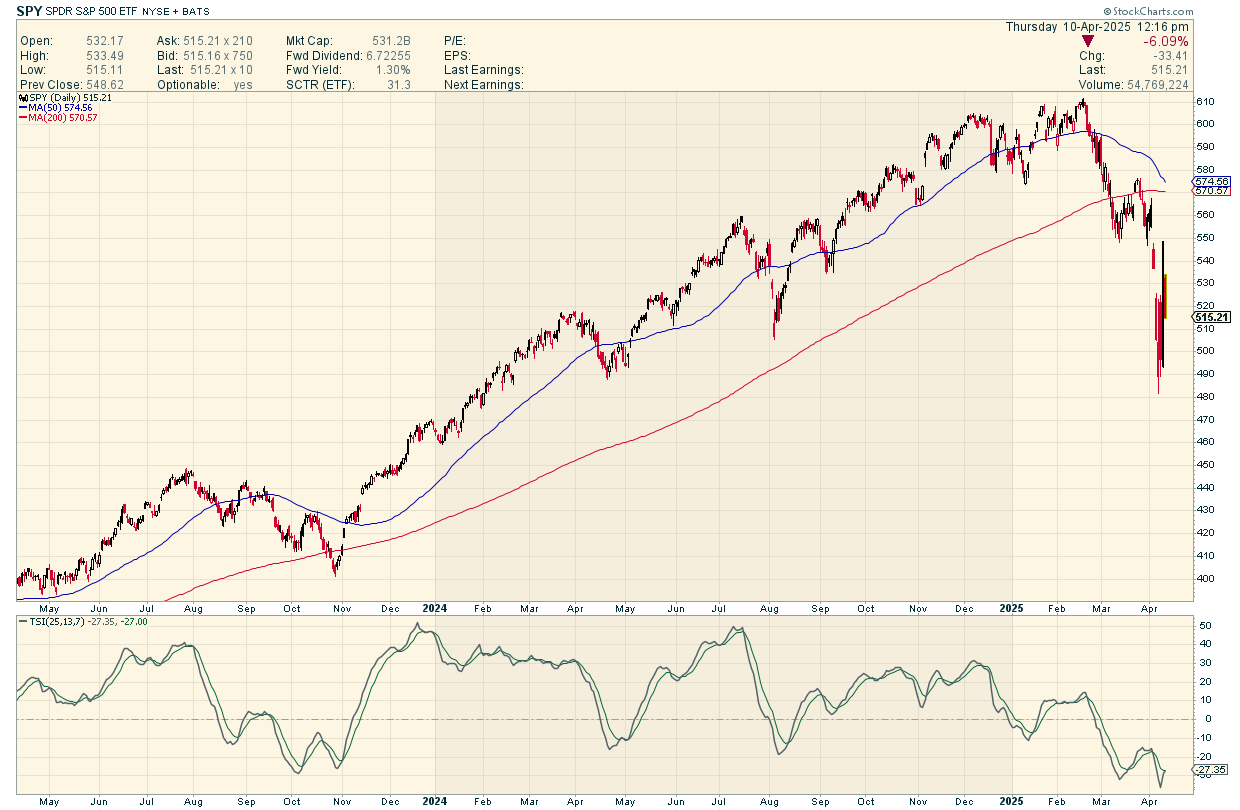
Task: Click the Volume value '54,769,224'
Action: 1157,85
